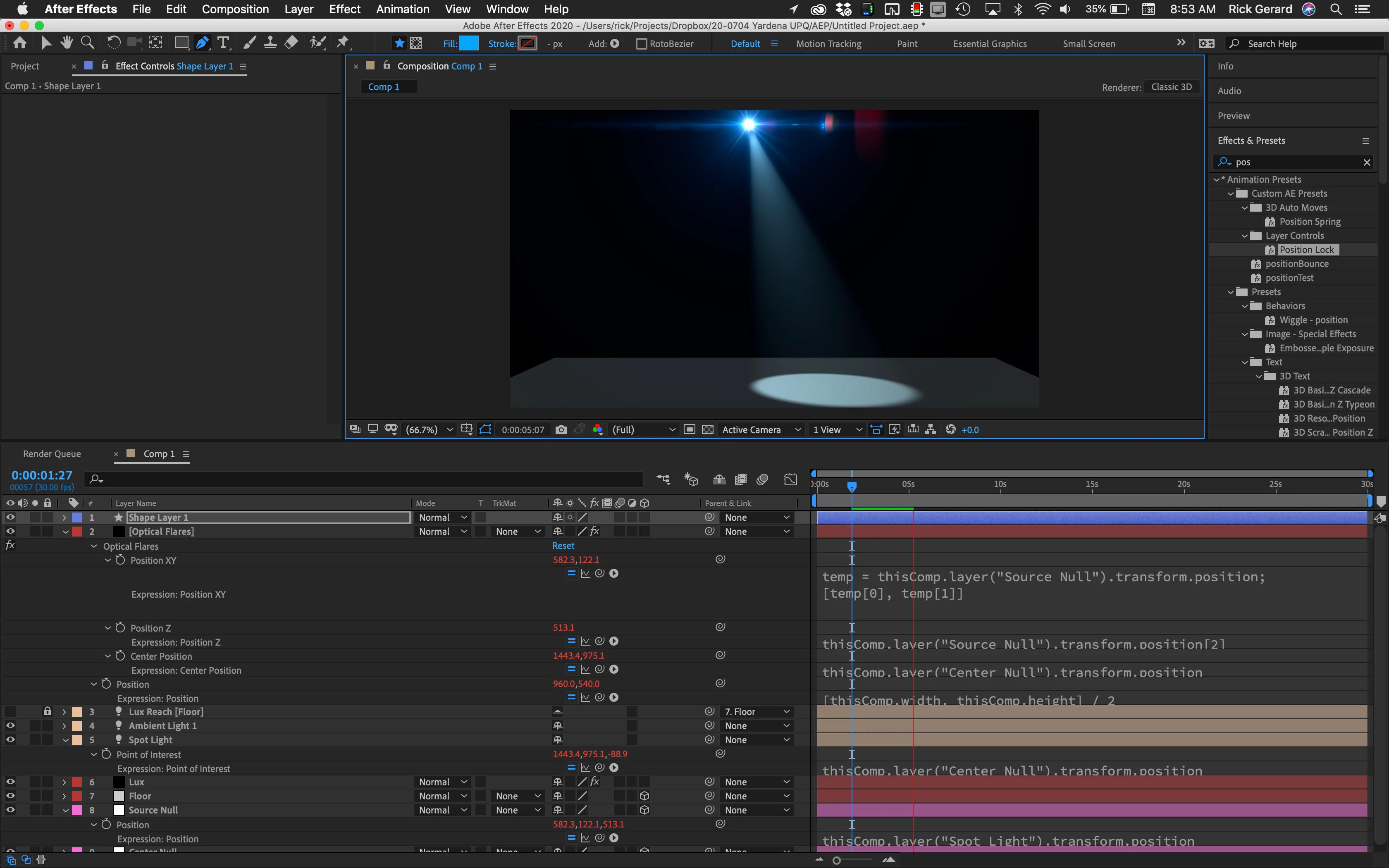Viewport: 1389px width, 868px height.
Task: Open blending mode dropdown for Lux layer
Action: pos(442,782)
